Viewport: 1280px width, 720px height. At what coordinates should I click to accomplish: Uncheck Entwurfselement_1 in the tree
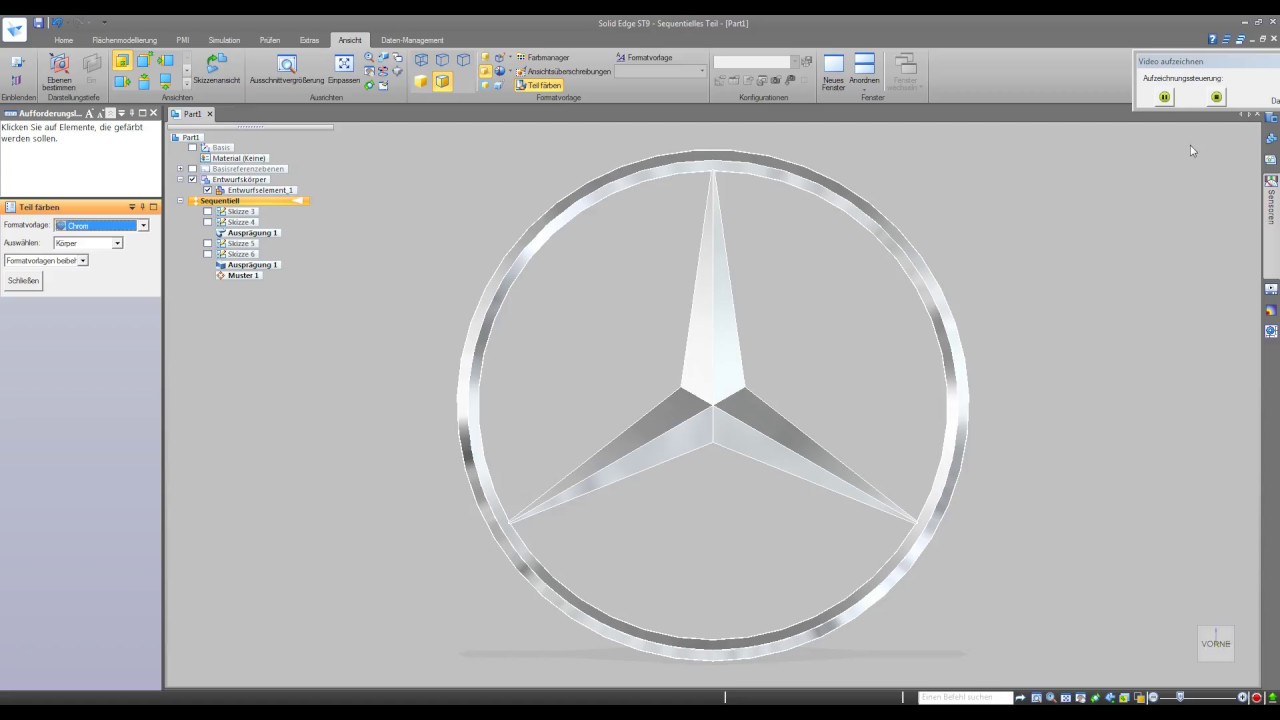click(206, 190)
